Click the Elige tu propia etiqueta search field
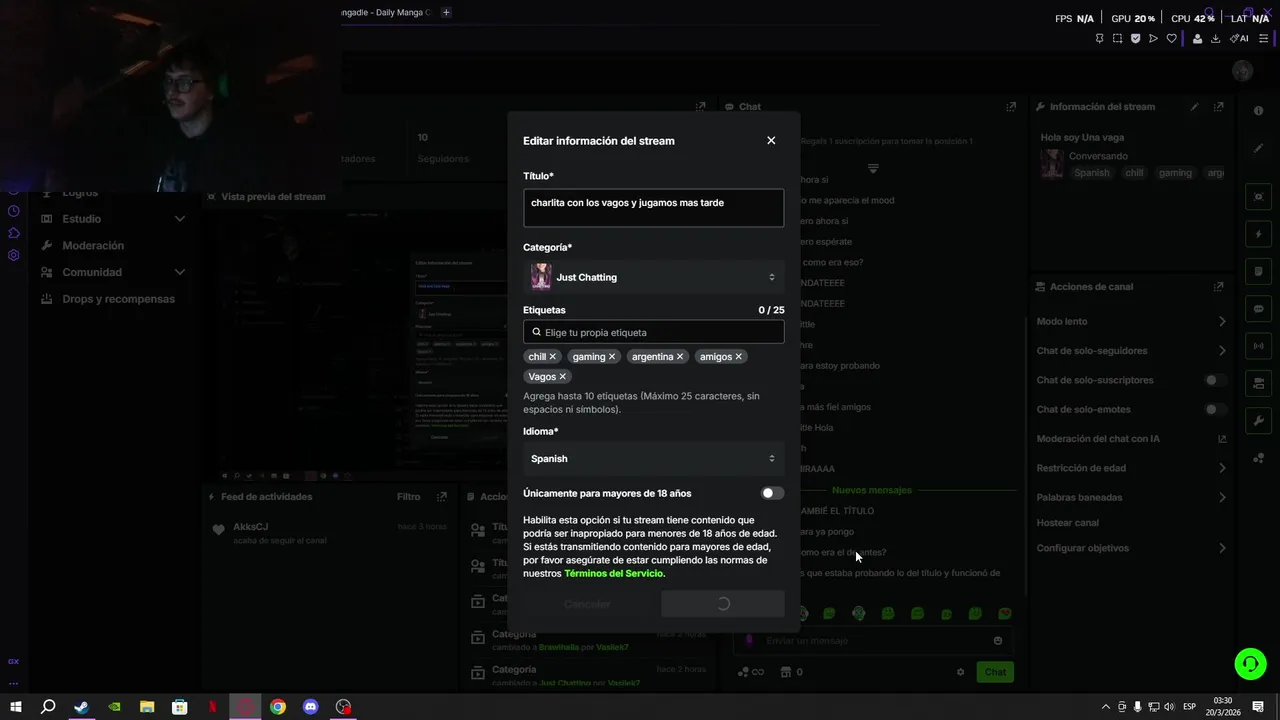 (653, 332)
